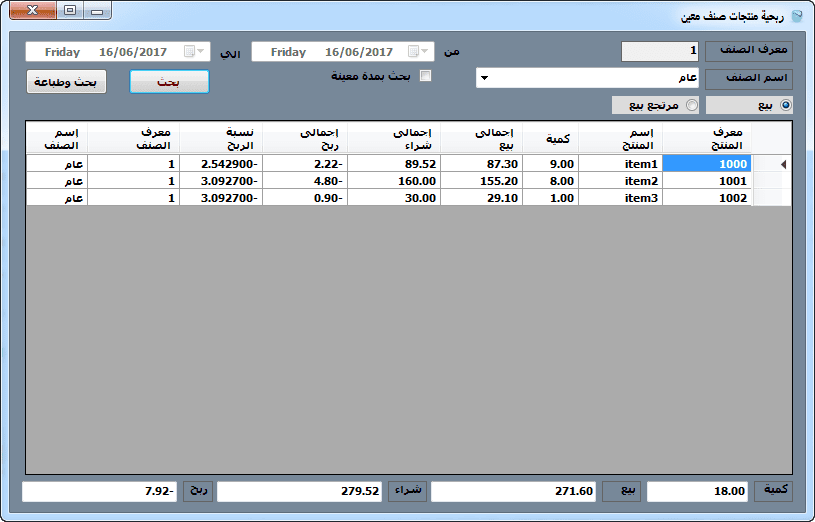Click the profit total field showing -7.92

100,491
